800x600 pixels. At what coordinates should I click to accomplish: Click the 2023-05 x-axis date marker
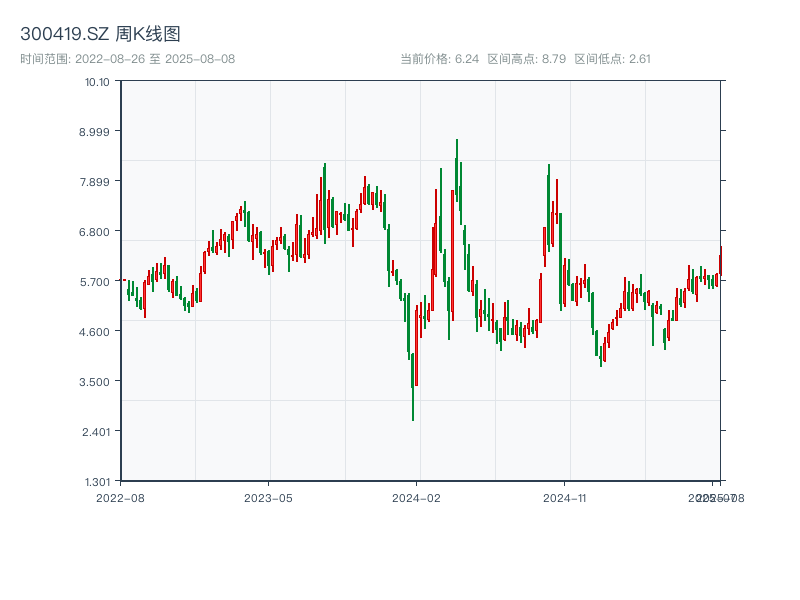[268, 497]
